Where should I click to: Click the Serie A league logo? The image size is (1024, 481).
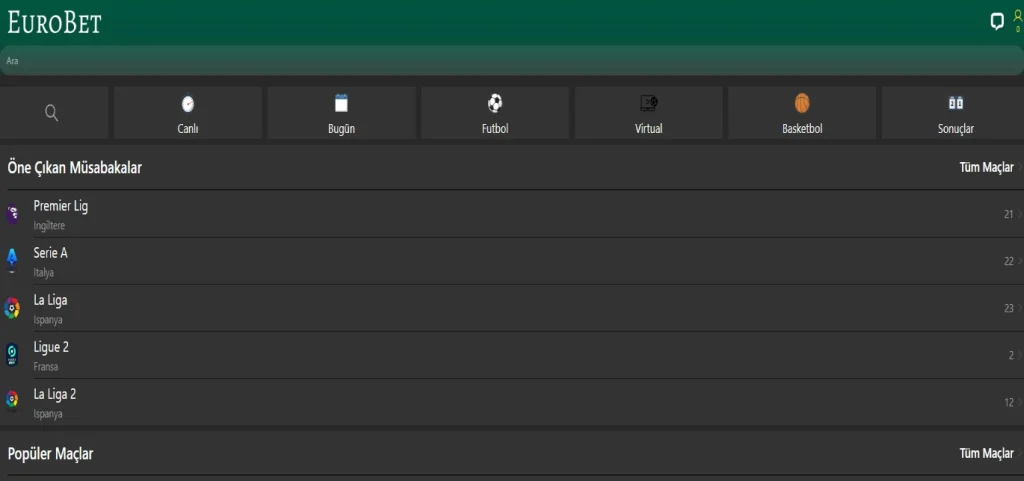pos(12,261)
